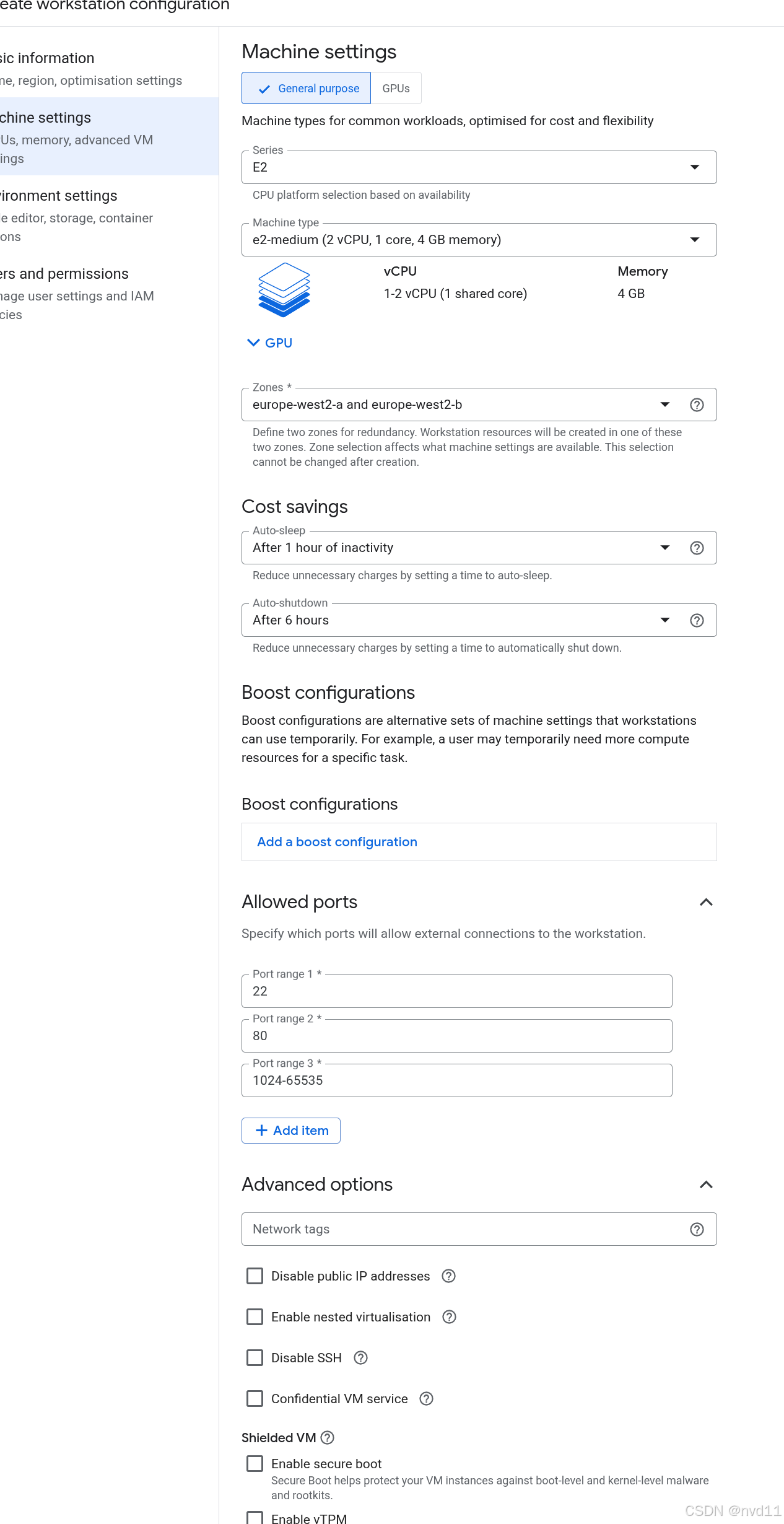The image size is (784, 1524).
Task: Go to Environment settings step
Action: tap(59, 196)
